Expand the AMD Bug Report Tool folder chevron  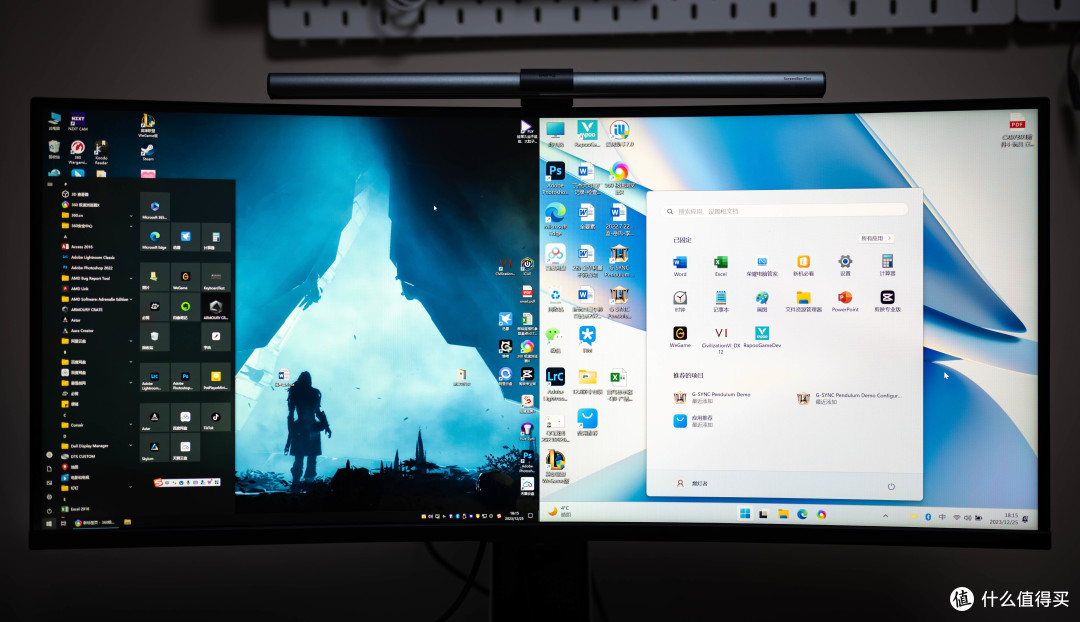(x=131, y=278)
